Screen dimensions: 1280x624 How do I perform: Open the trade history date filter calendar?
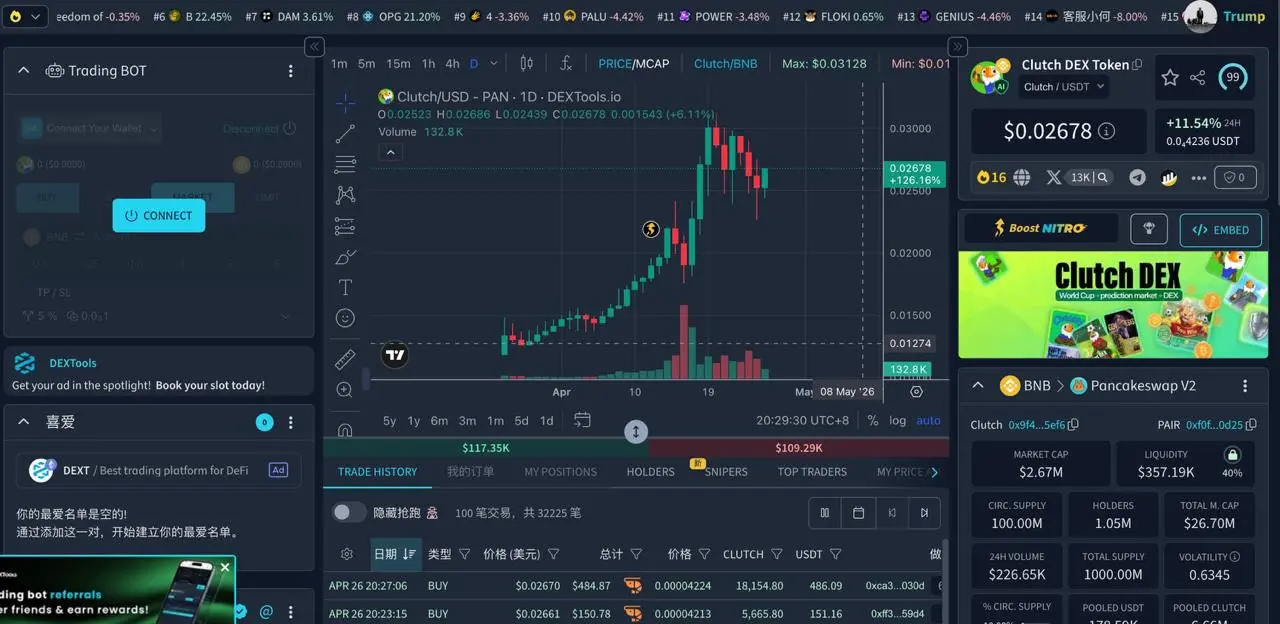point(858,513)
